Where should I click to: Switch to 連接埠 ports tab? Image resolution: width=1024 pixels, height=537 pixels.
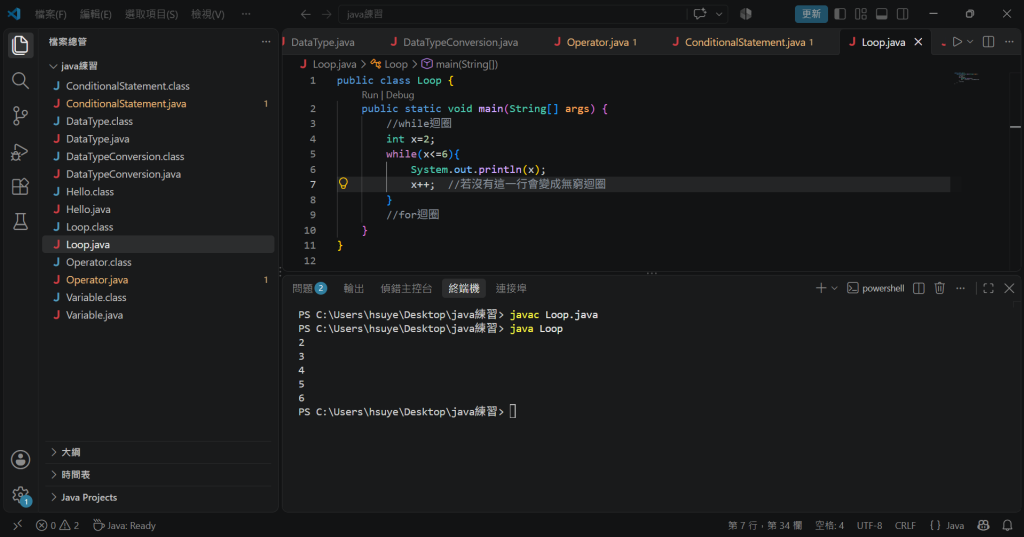511,288
